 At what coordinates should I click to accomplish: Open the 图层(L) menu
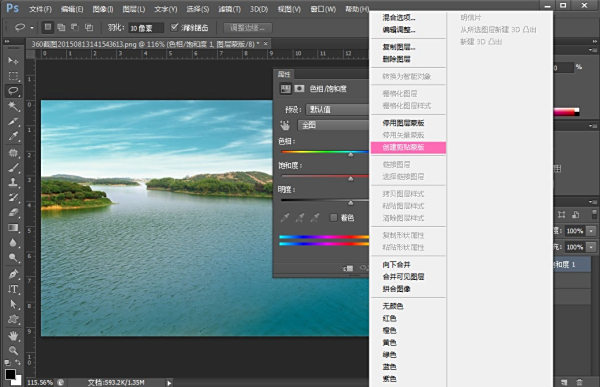pos(134,9)
